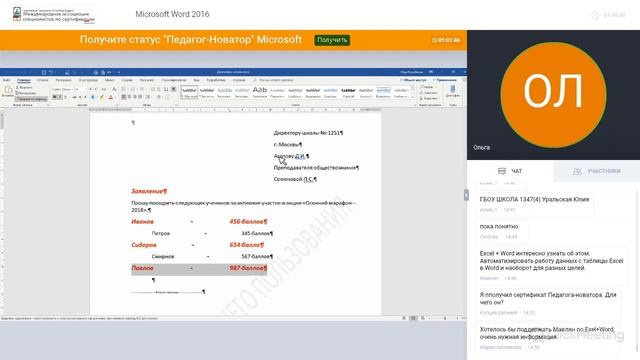Image resolution: width=640 pixels, height=360 pixels.
Task: Open the Find dropdown in Editing group
Action: 428,87
